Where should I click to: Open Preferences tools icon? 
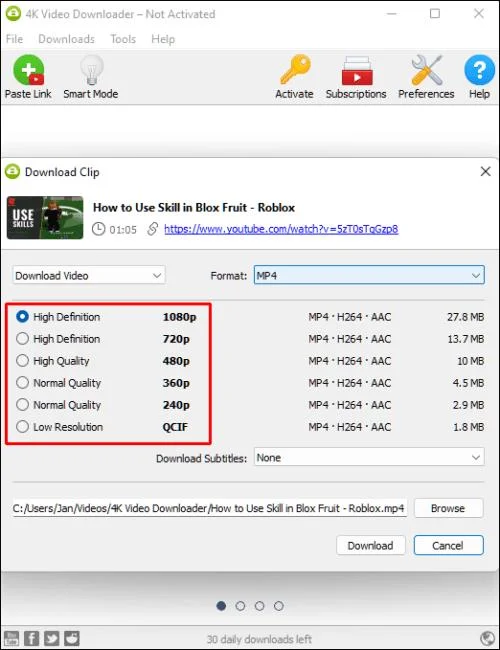pos(427,70)
